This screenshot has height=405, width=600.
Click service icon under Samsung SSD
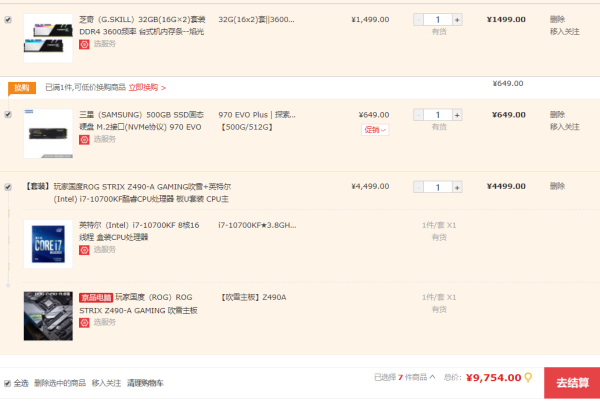(84, 140)
